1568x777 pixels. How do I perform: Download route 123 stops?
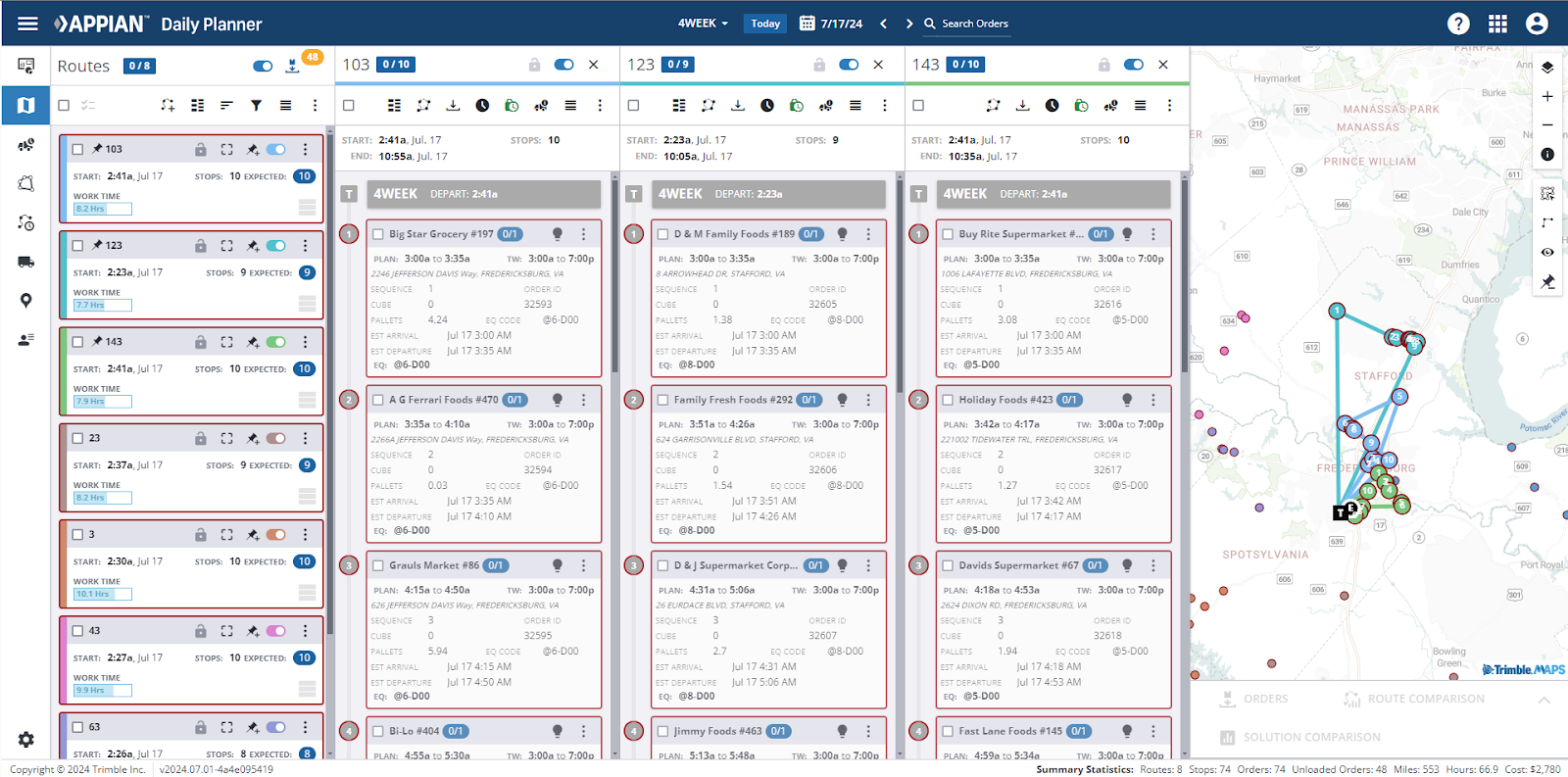(738, 105)
